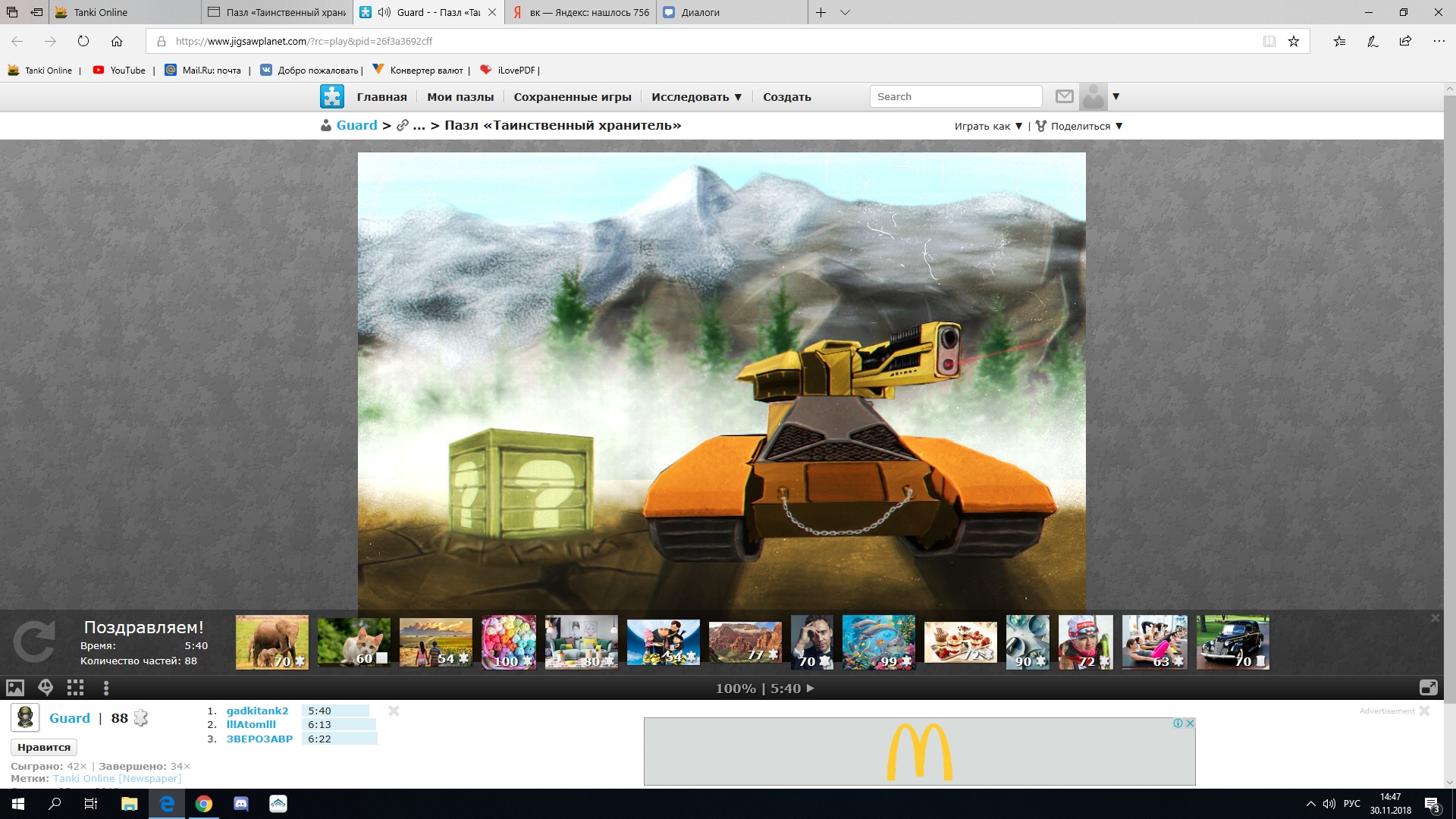This screenshot has height=819, width=1456.
Task: Open IllAtomIll's profile link
Action: pyautogui.click(x=251, y=724)
